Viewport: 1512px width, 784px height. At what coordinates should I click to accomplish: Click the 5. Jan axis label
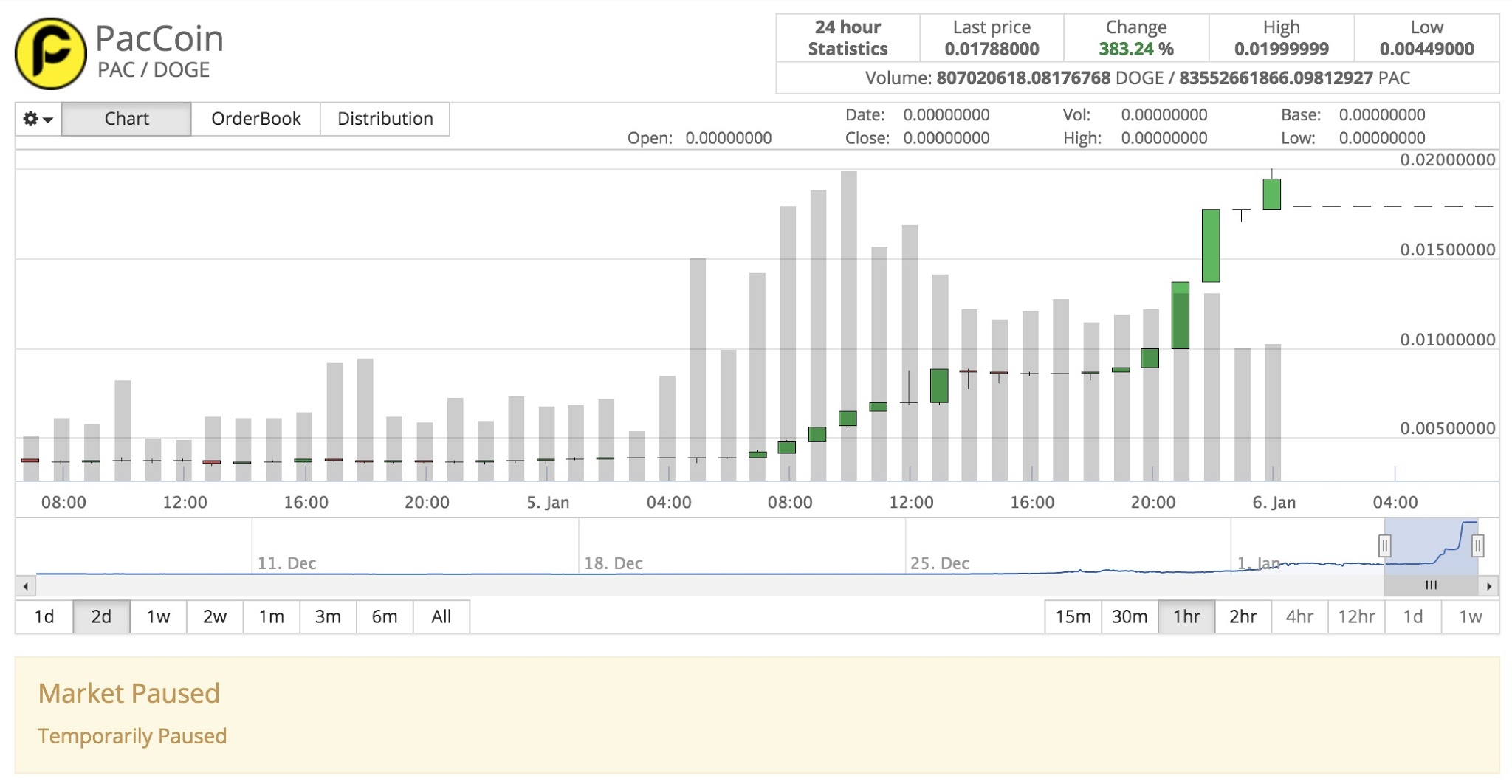(548, 503)
